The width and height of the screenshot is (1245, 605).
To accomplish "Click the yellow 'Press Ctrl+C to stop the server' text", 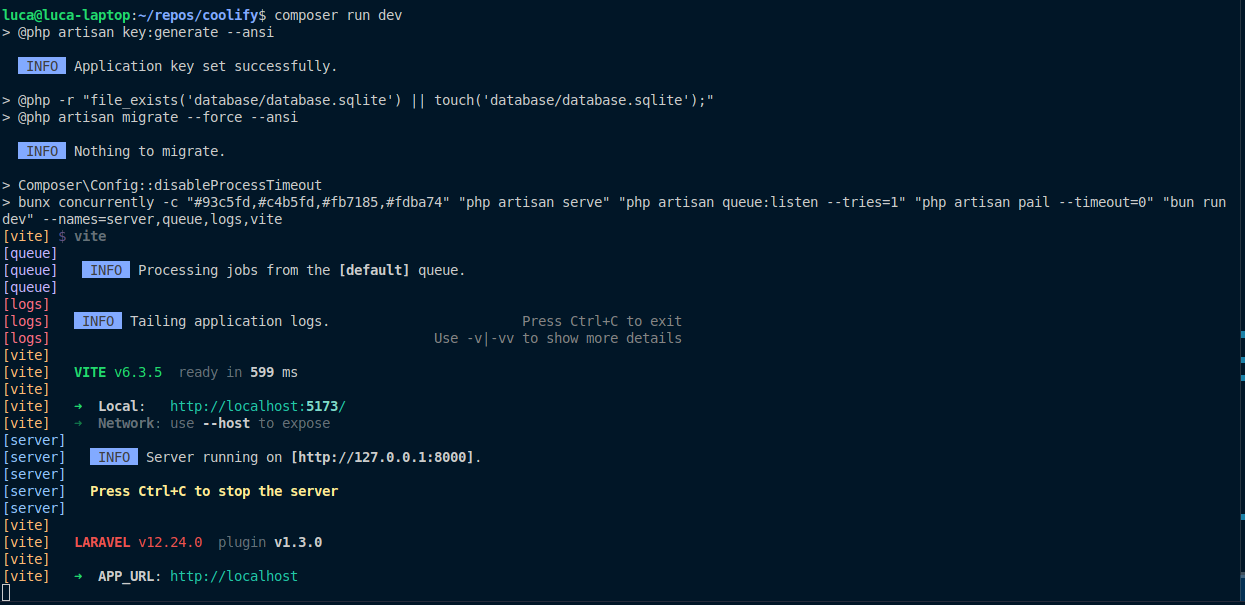I will (214, 491).
